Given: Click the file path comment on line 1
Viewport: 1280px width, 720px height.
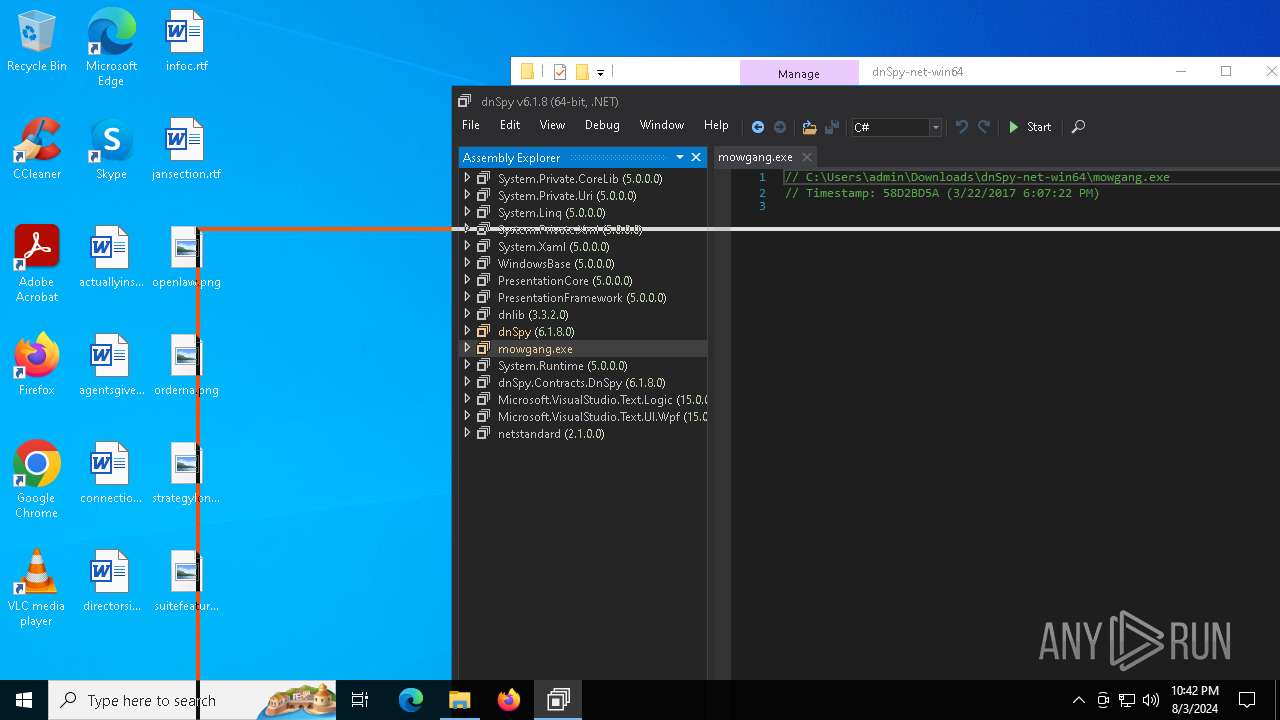Looking at the screenshot, I should pyautogui.click(x=977, y=177).
